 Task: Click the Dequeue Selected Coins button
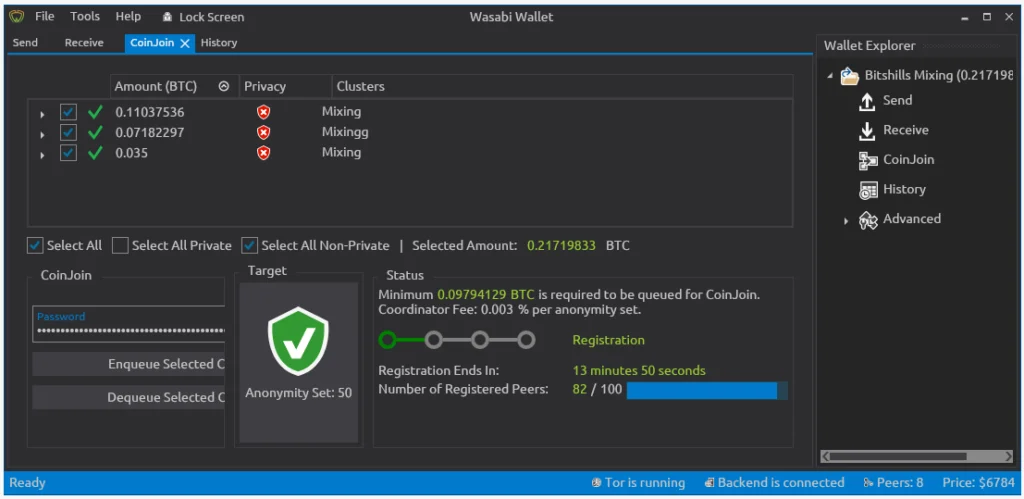129,397
